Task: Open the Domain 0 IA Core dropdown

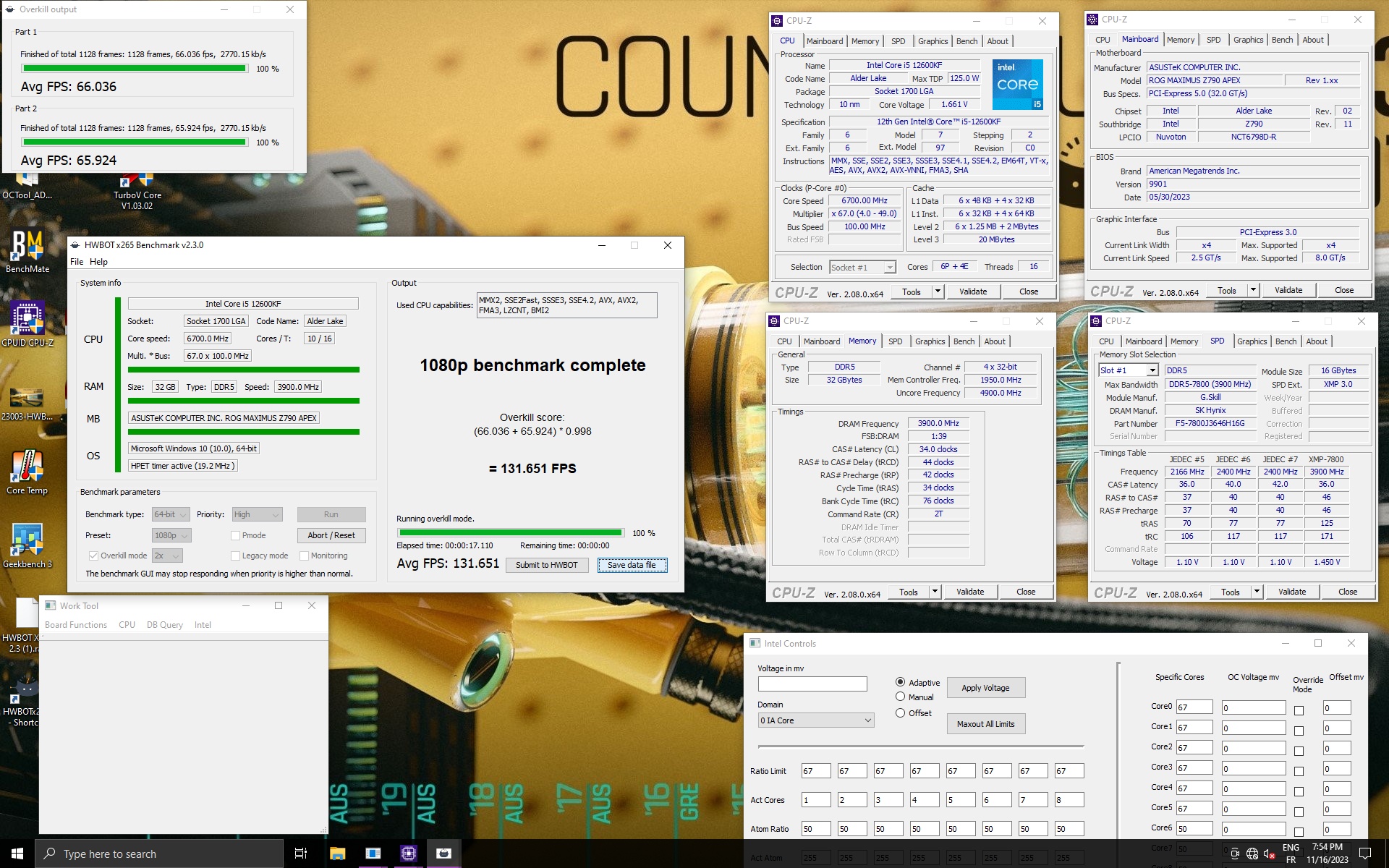Action: click(816, 720)
